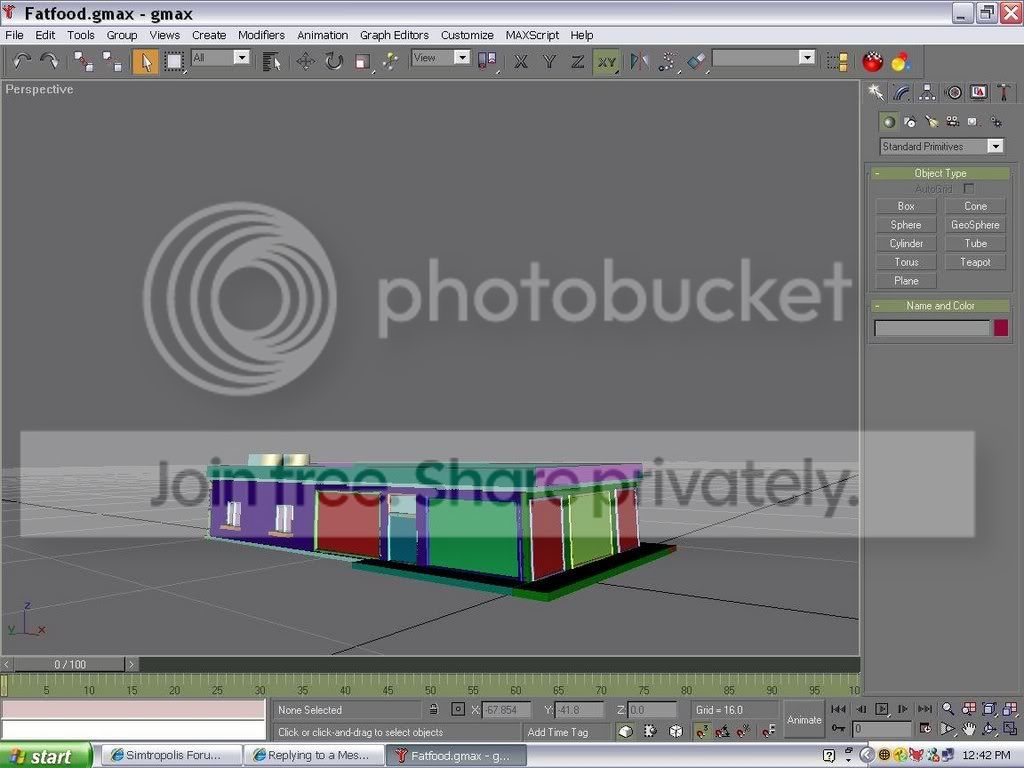Viewport: 1024px width, 768px height.
Task: Click the Box primitive button
Action: pyautogui.click(x=906, y=206)
